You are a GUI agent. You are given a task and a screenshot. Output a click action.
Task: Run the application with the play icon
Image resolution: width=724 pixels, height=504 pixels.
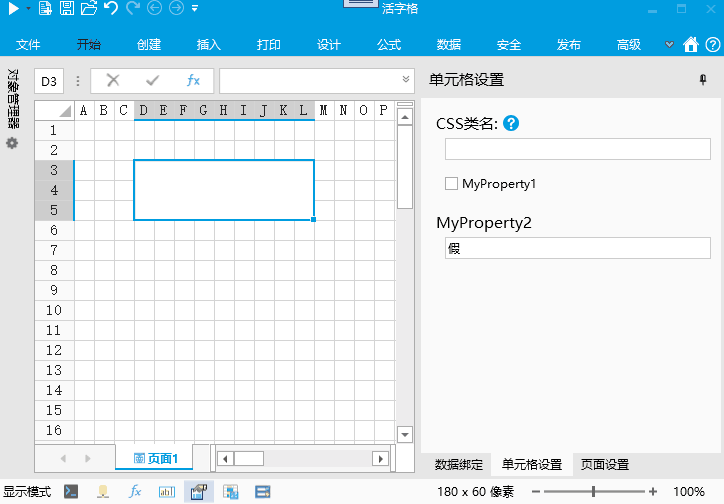tap(14, 8)
